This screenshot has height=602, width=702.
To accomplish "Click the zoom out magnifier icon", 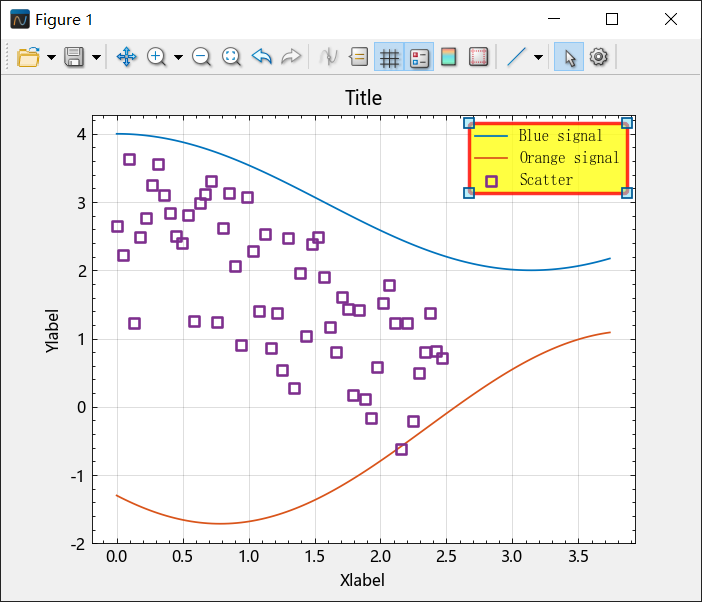I will click(x=201, y=57).
